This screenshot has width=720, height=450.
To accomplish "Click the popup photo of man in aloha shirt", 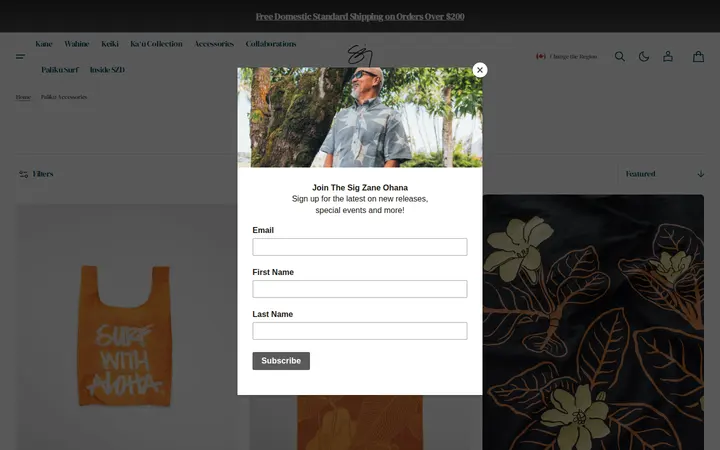I will click(360, 118).
